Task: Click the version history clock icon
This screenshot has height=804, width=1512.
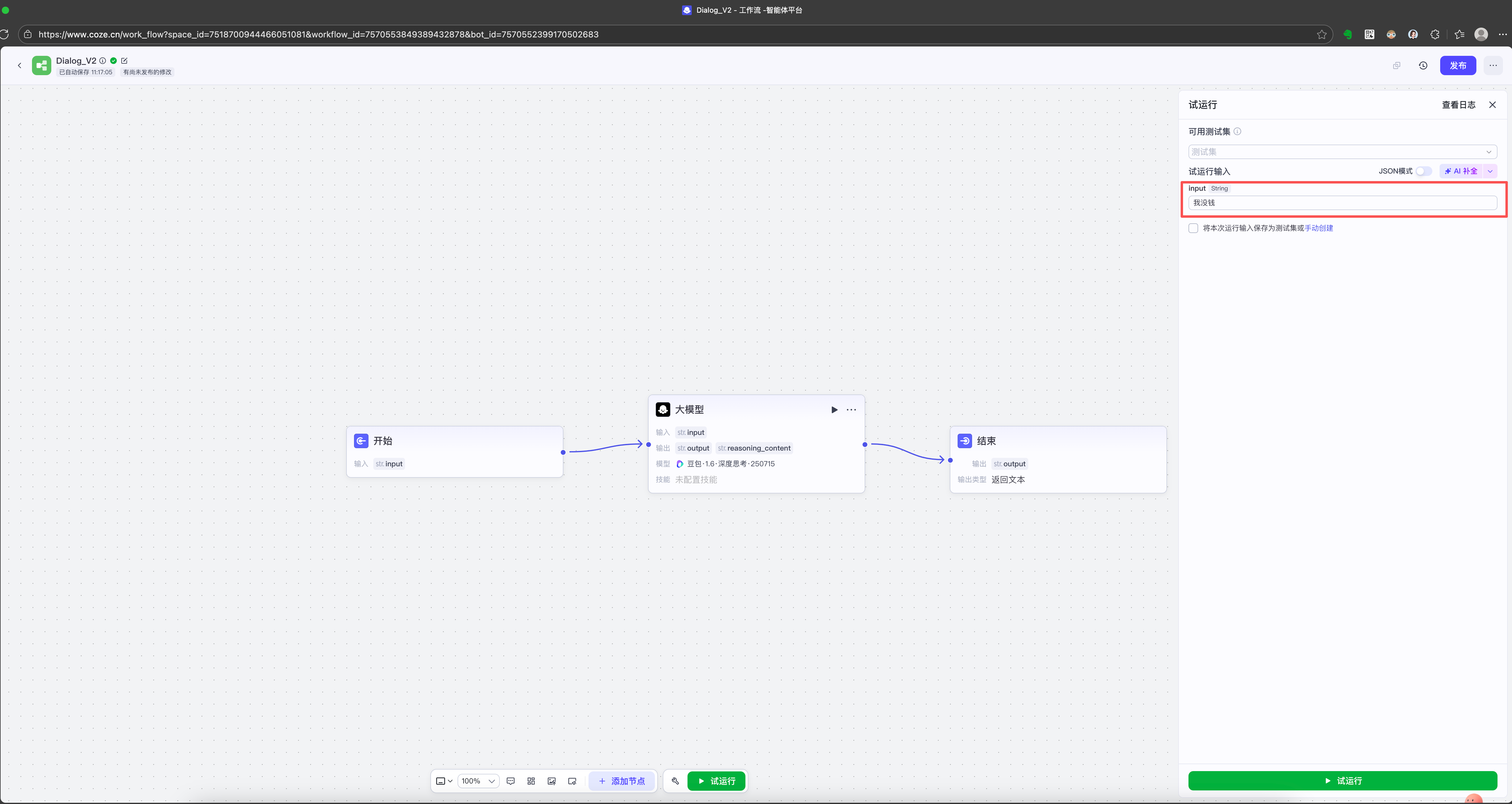Action: click(x=1423, y=66)
